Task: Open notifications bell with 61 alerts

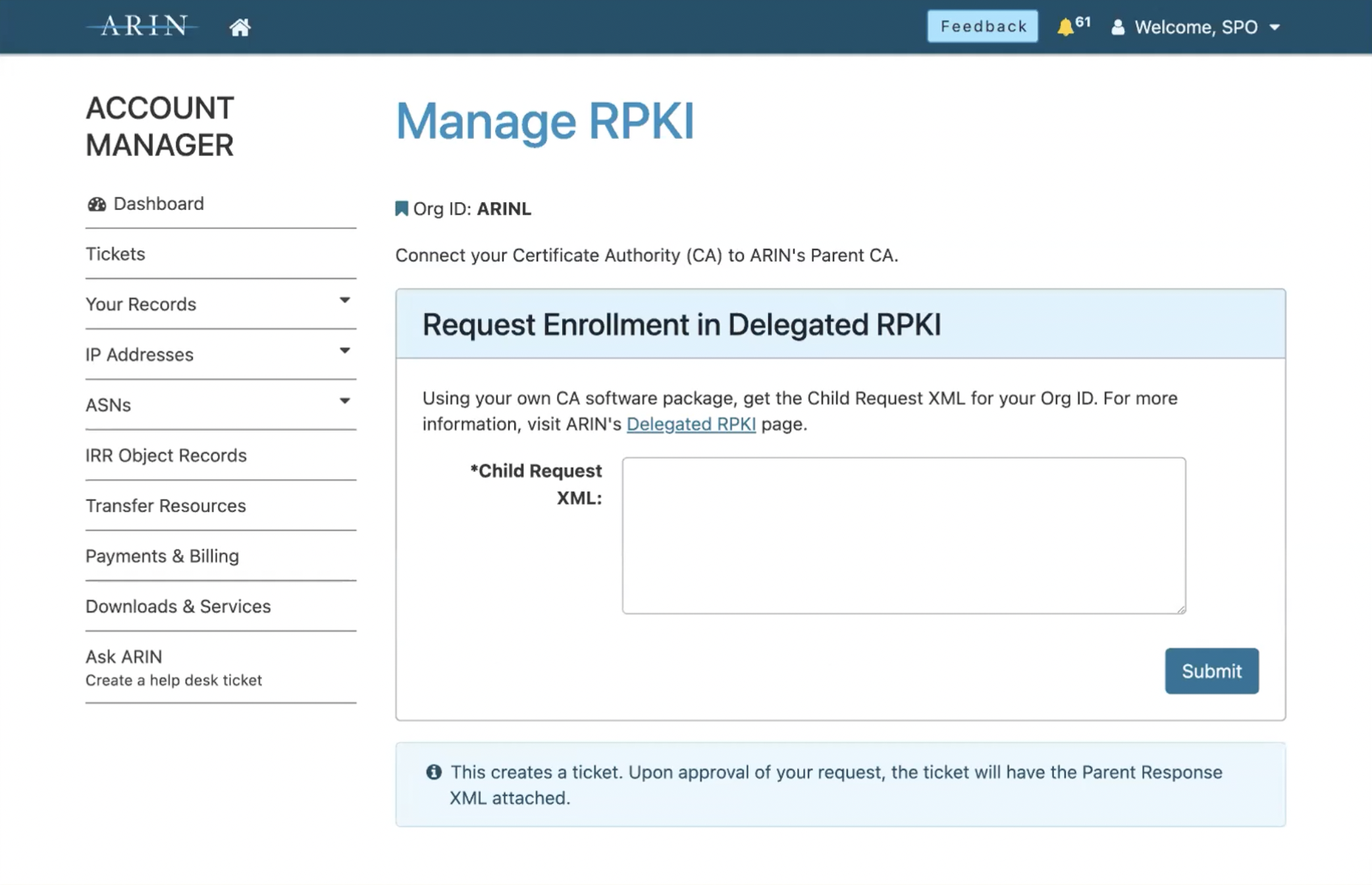Action: tap(1067, 27)
